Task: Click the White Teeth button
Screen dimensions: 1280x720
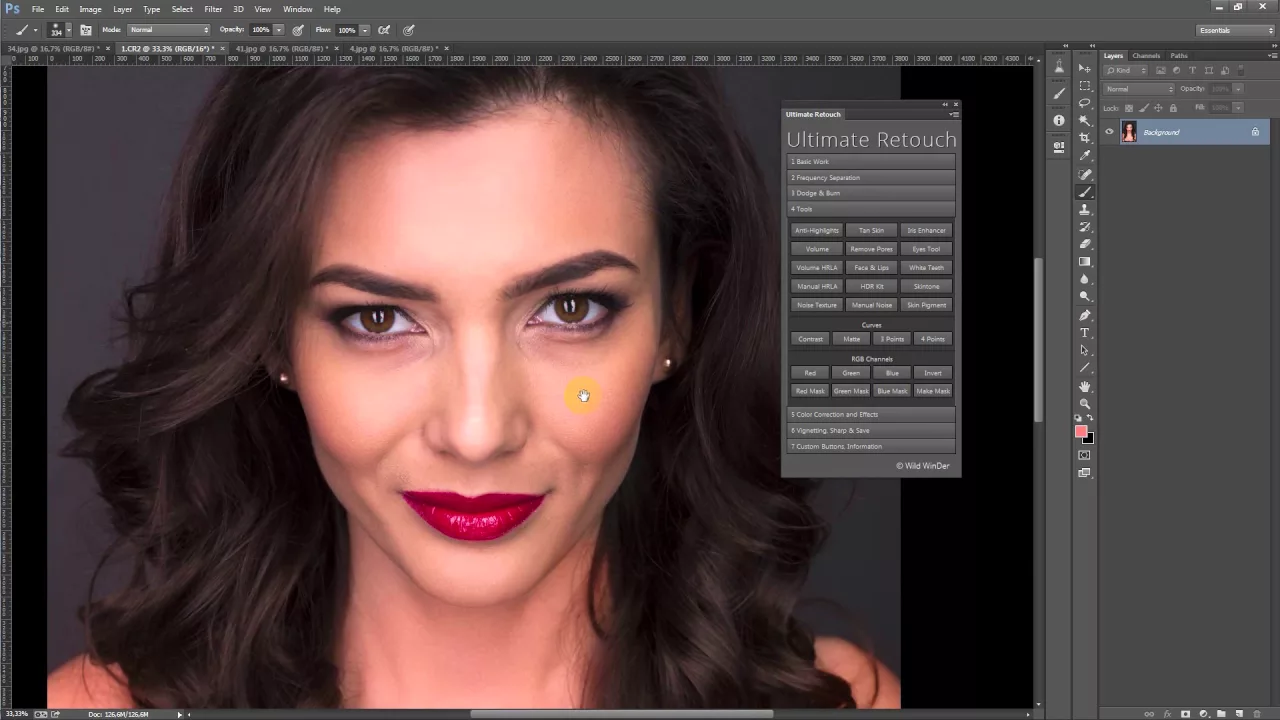Action: [926, 268]
